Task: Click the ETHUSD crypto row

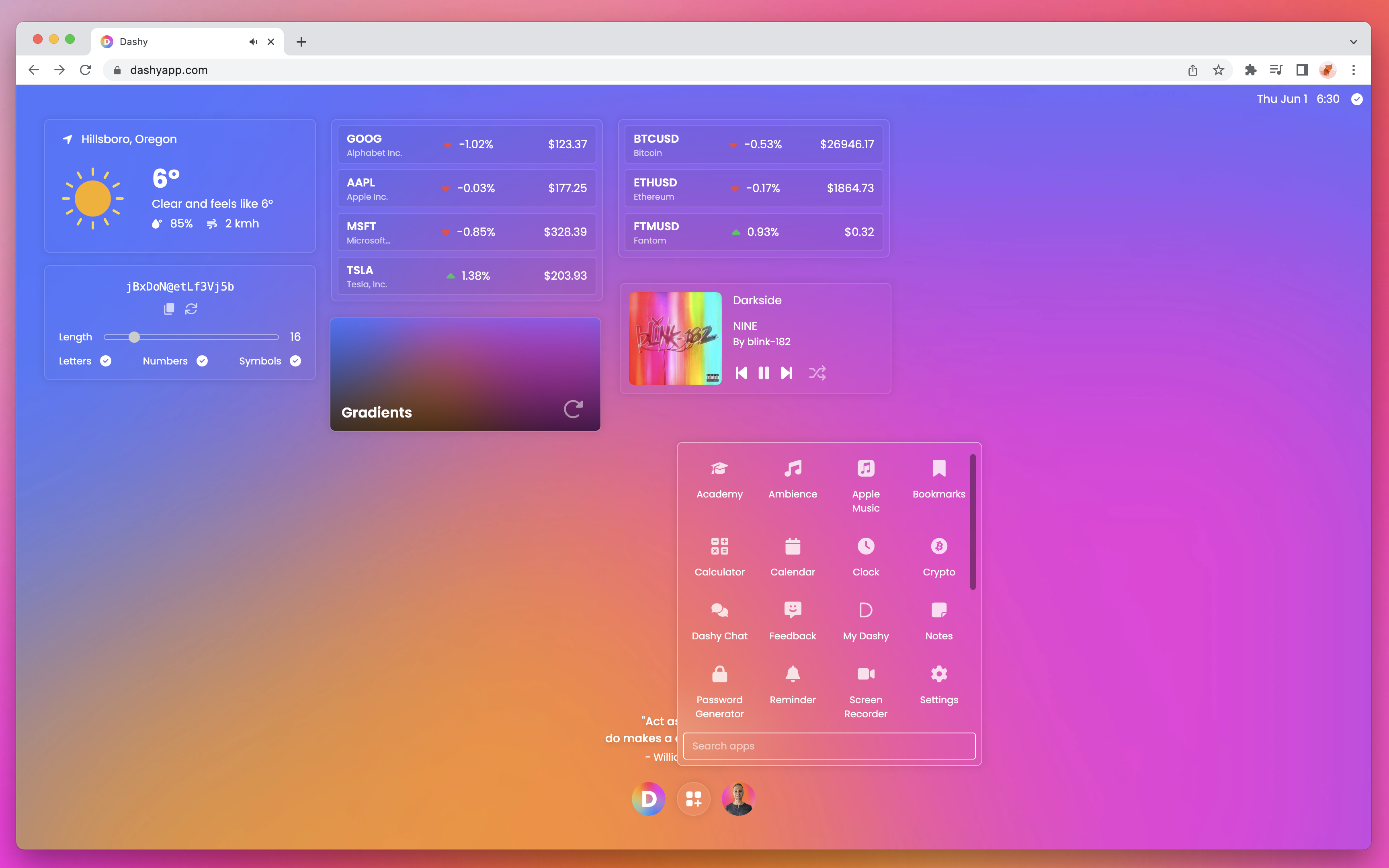Action: tap(754, 188)
